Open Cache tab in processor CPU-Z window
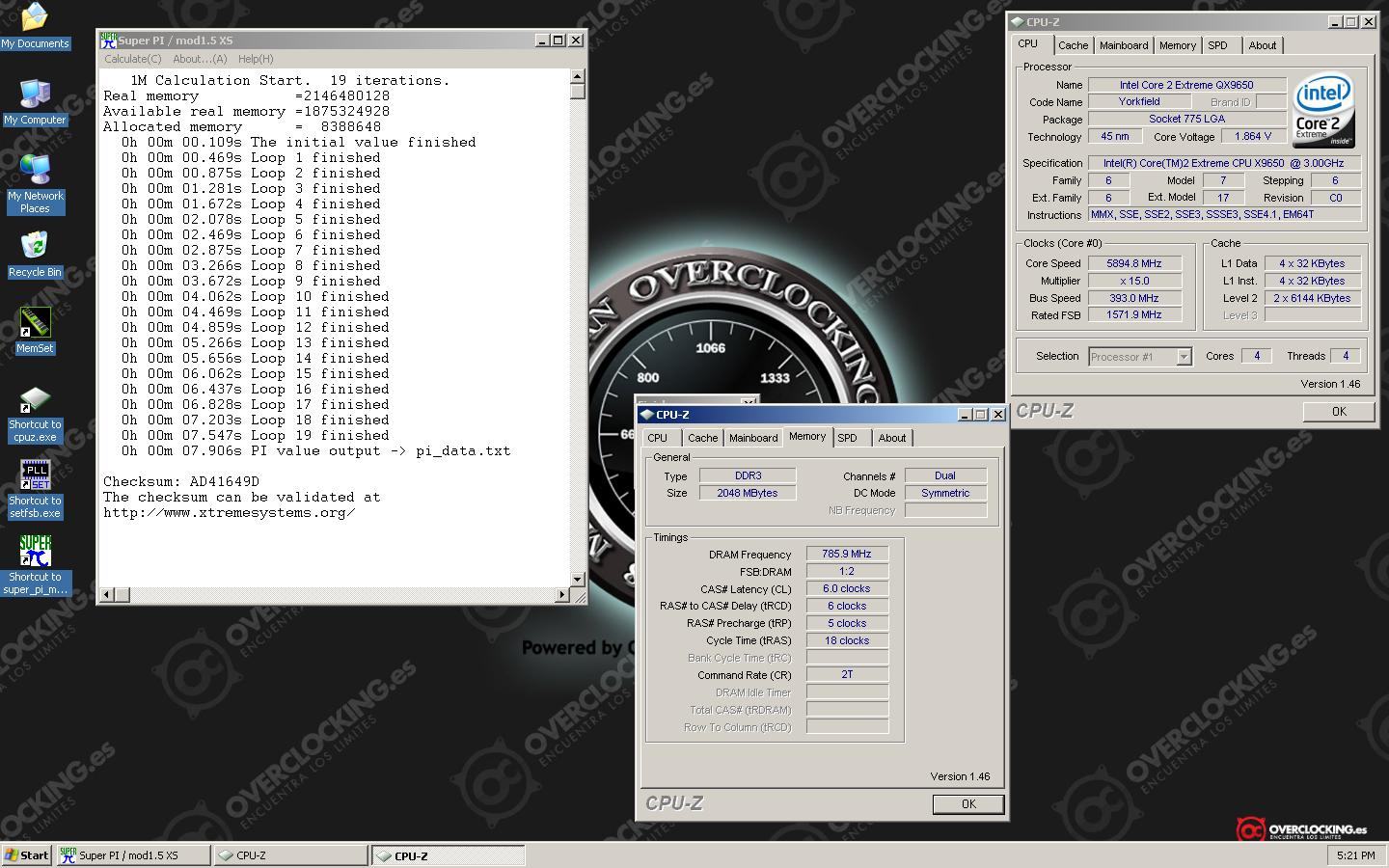The height and width of the screenshot is (868, 1389). [x=1073, y=45]
